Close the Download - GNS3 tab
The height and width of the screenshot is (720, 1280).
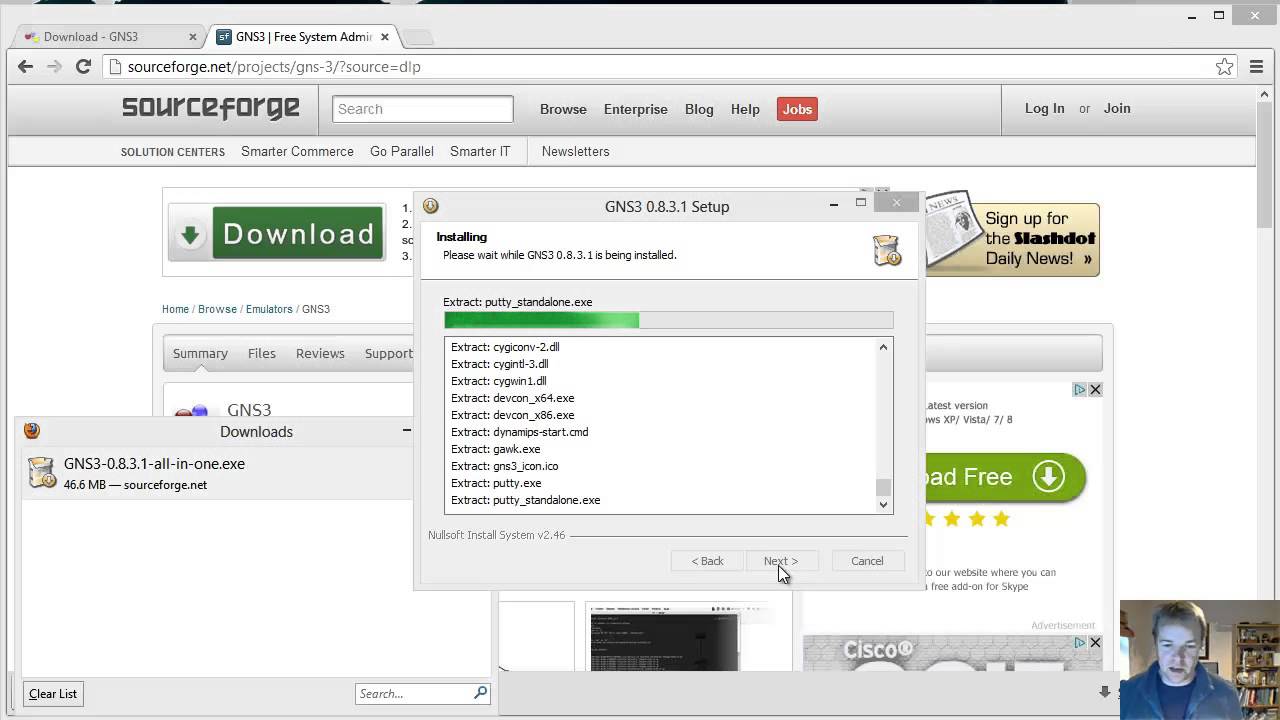click(x=193, y=37)
